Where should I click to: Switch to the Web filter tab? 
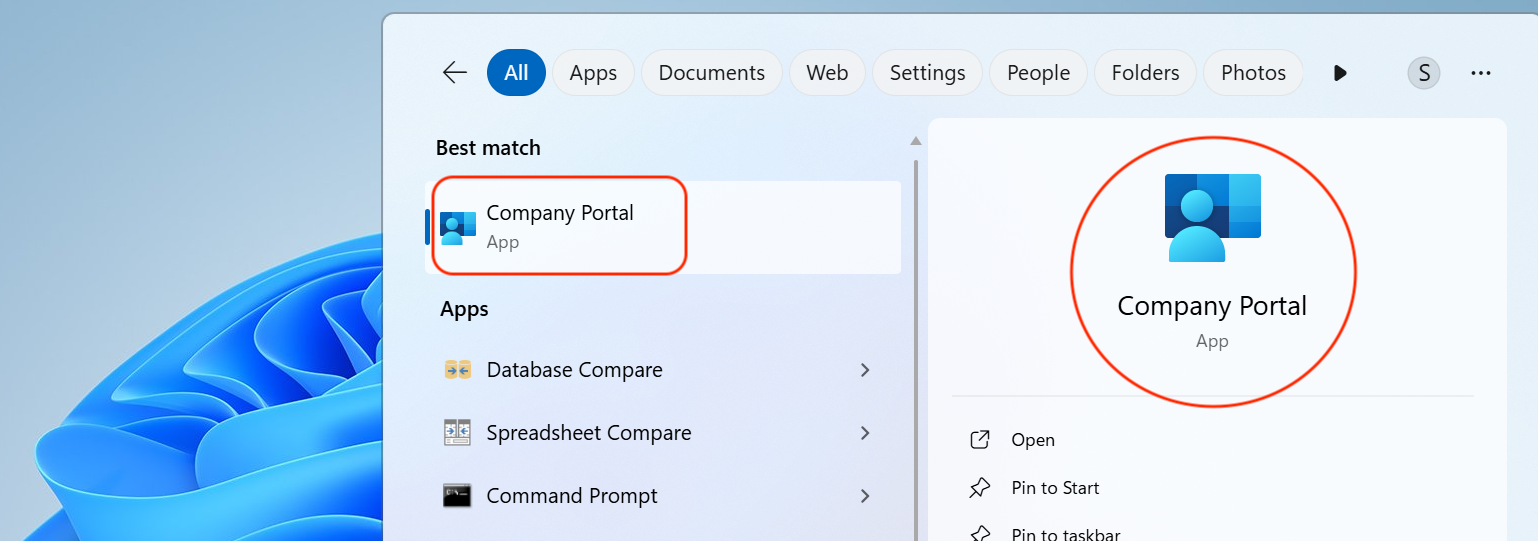point(827,73)
